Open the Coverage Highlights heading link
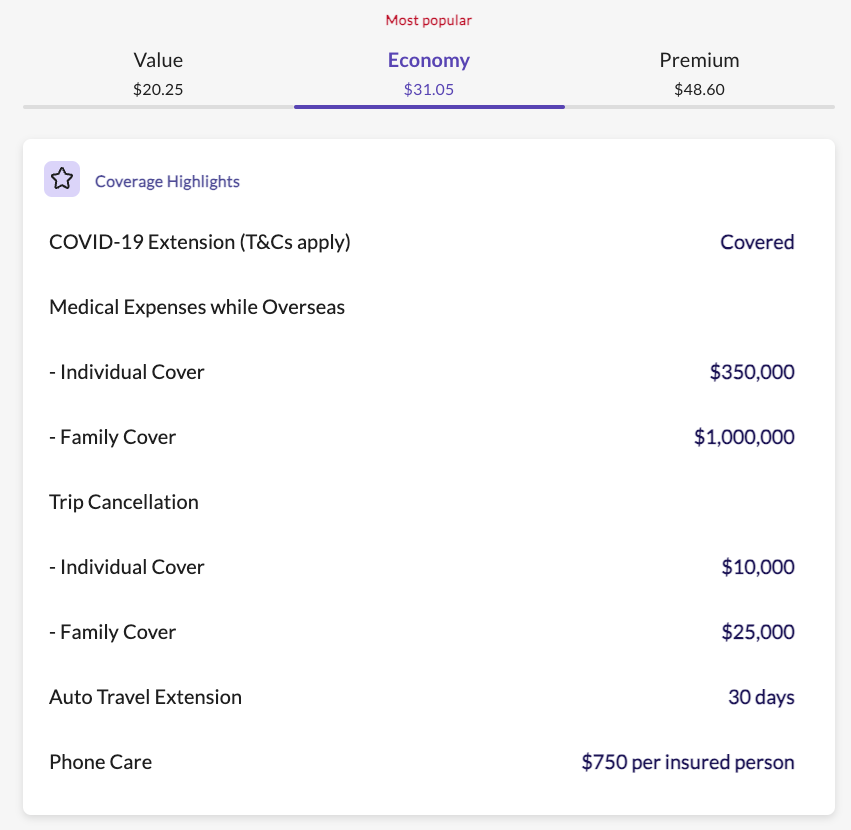Viewport: 851px width, 830px height. pos(167,181)
